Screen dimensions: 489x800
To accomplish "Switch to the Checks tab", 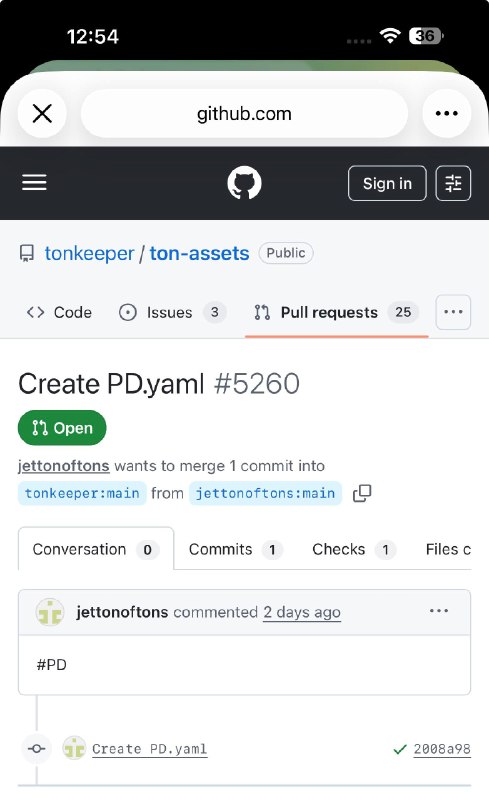I will pyautogui.click(x=353, y=549).
